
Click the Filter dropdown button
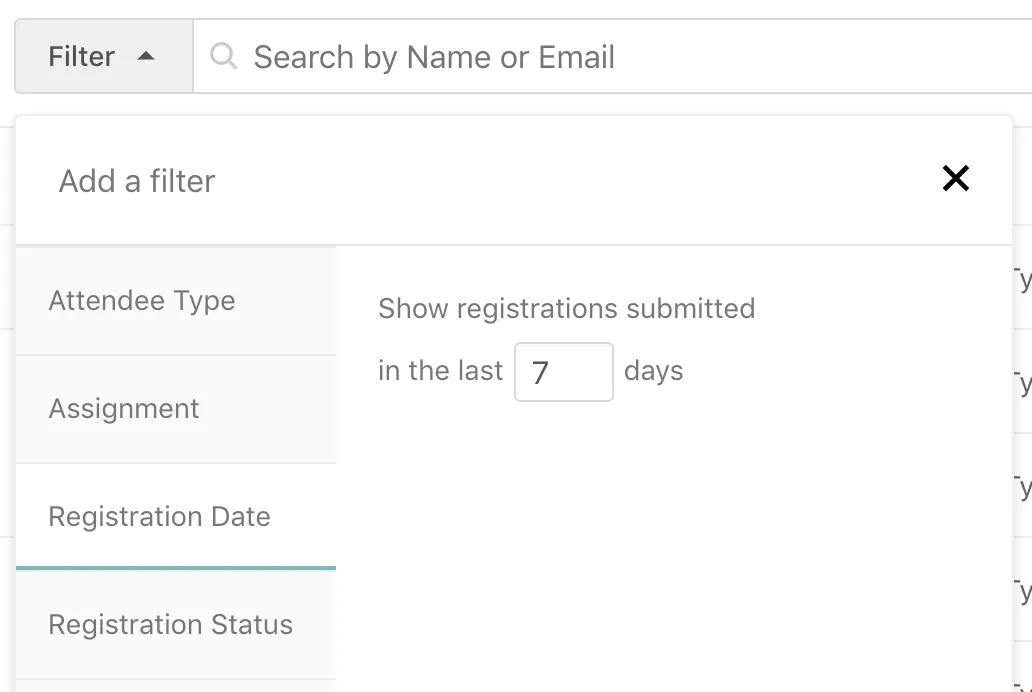point(103,57)
